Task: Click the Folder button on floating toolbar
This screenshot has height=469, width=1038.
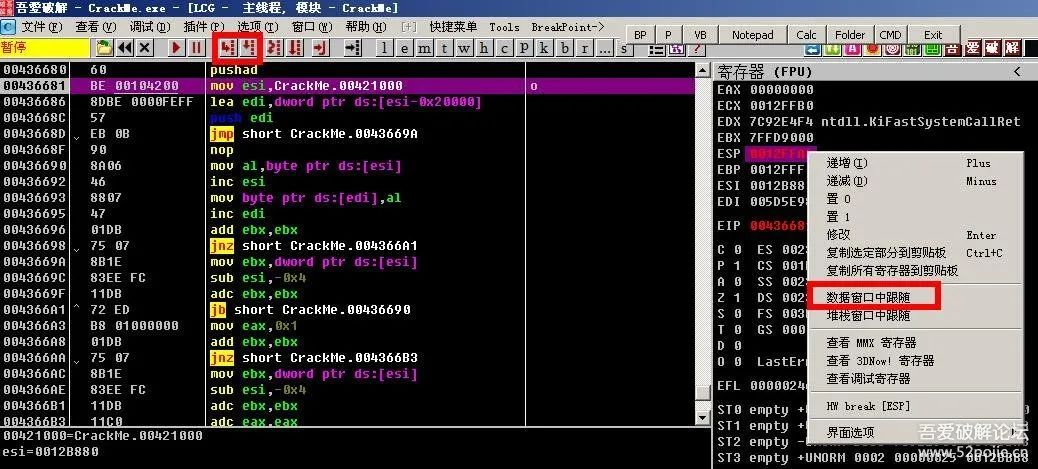Action: pyautogui.click(x=850, y=34)
